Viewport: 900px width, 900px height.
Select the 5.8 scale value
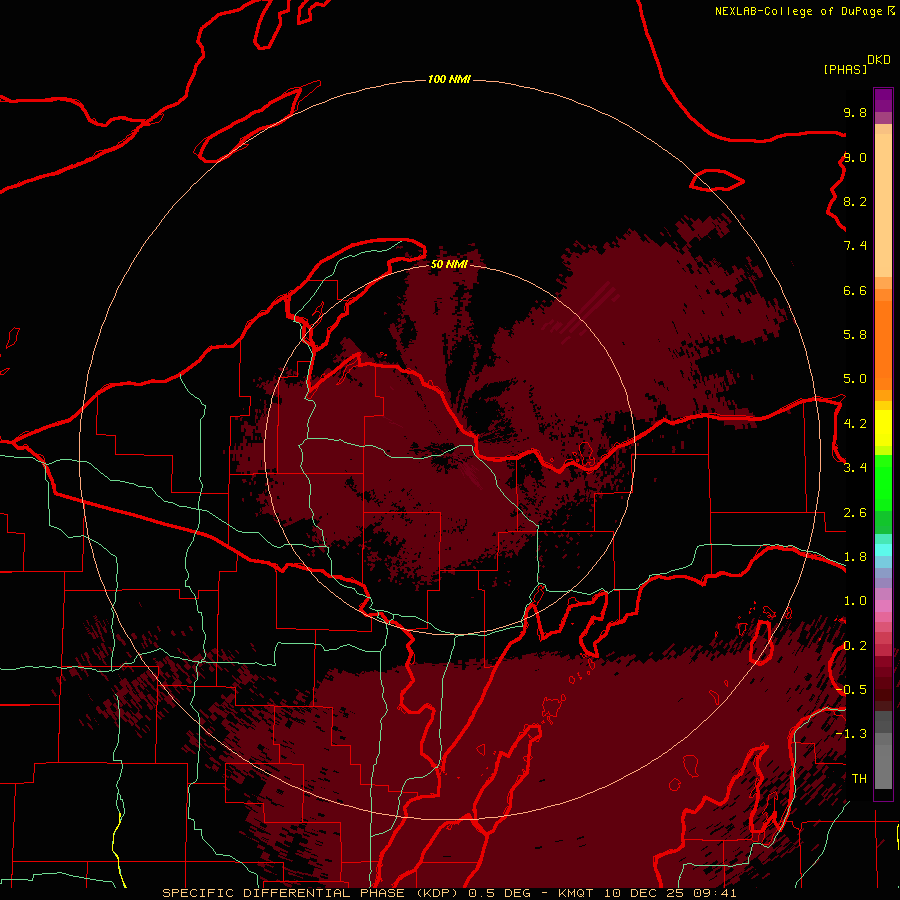pyautogui.click(x=855, y=335)
